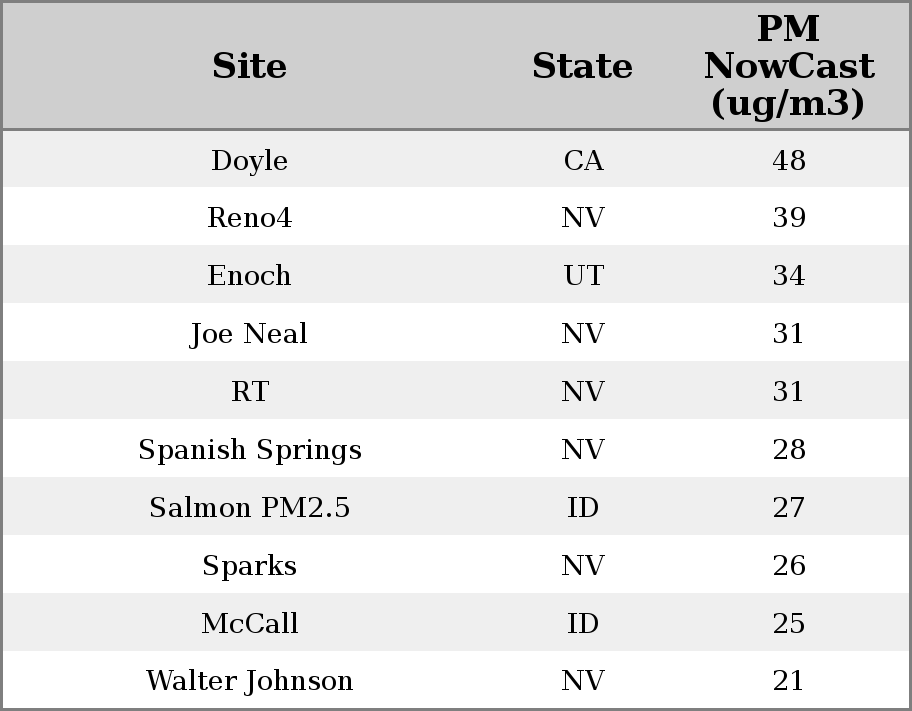Click the CA state cell for Doyle

[583, 161]
